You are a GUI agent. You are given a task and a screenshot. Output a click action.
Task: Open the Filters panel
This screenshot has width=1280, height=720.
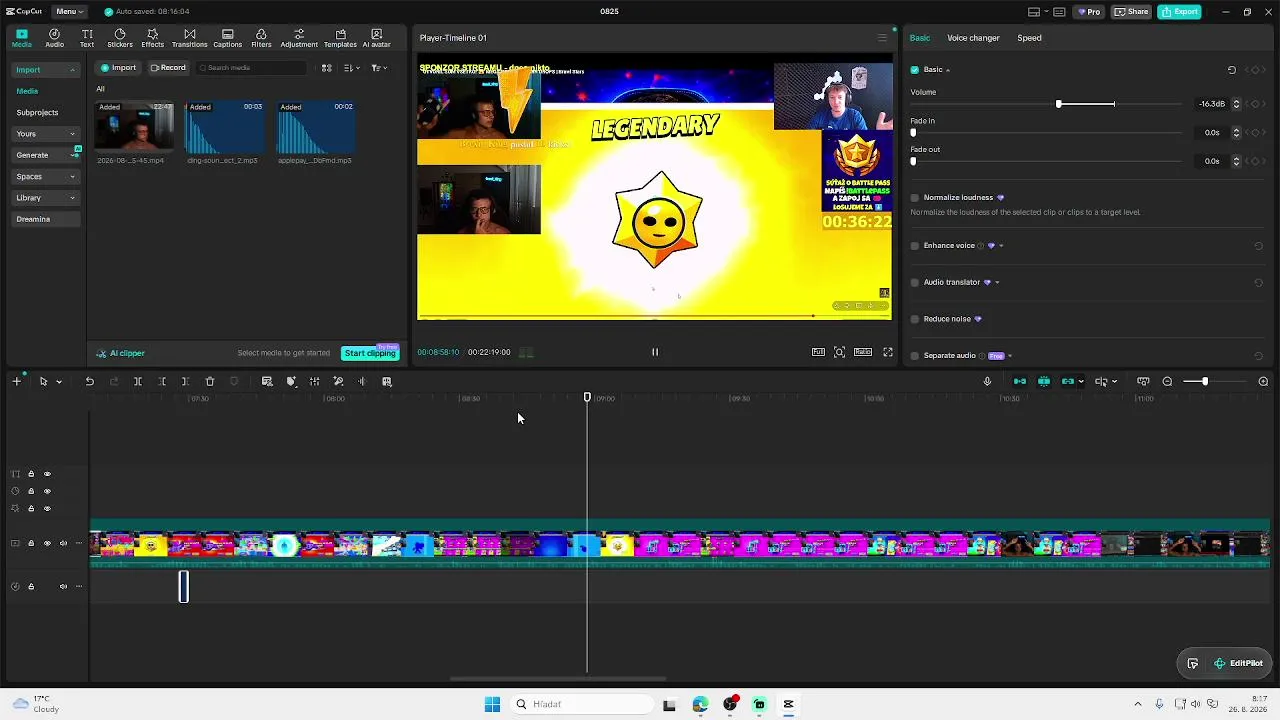click(x=261, y=38)
